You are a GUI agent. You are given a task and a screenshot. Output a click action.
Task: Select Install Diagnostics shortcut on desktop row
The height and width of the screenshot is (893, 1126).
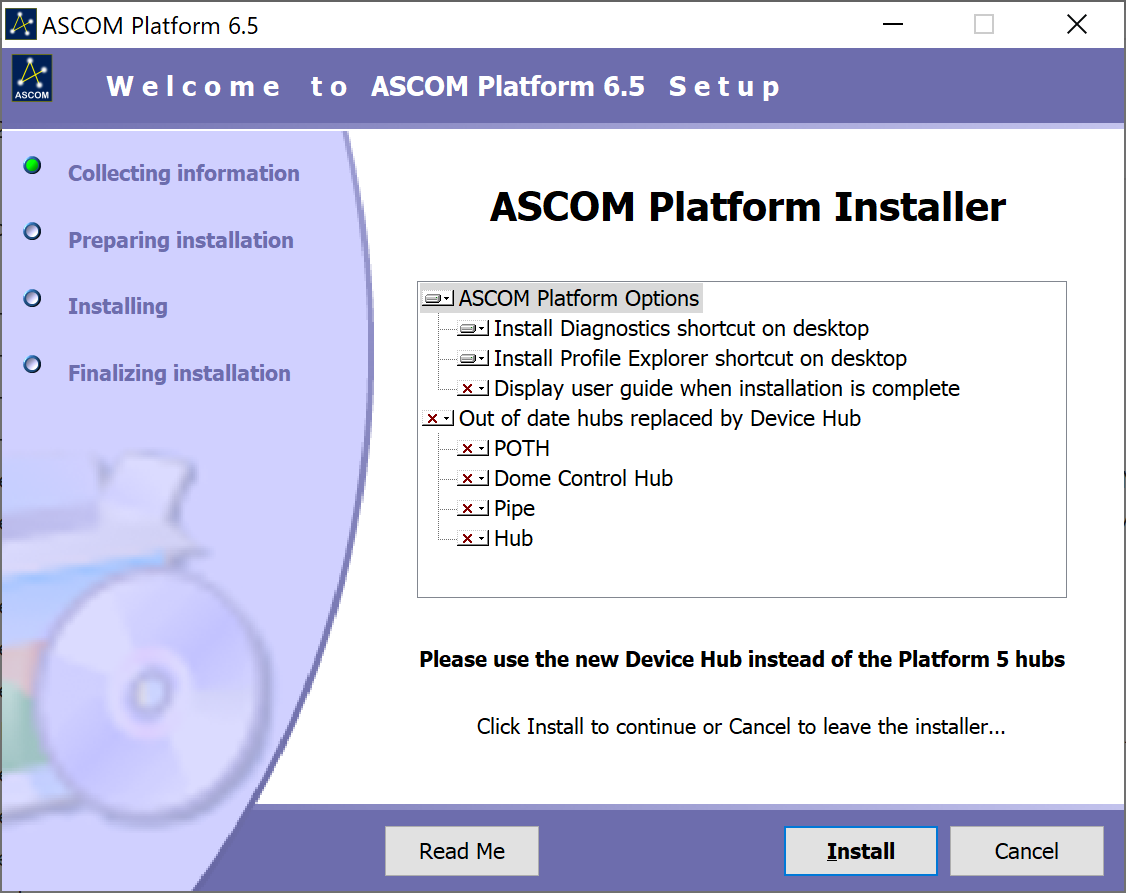tap(681, 329)
